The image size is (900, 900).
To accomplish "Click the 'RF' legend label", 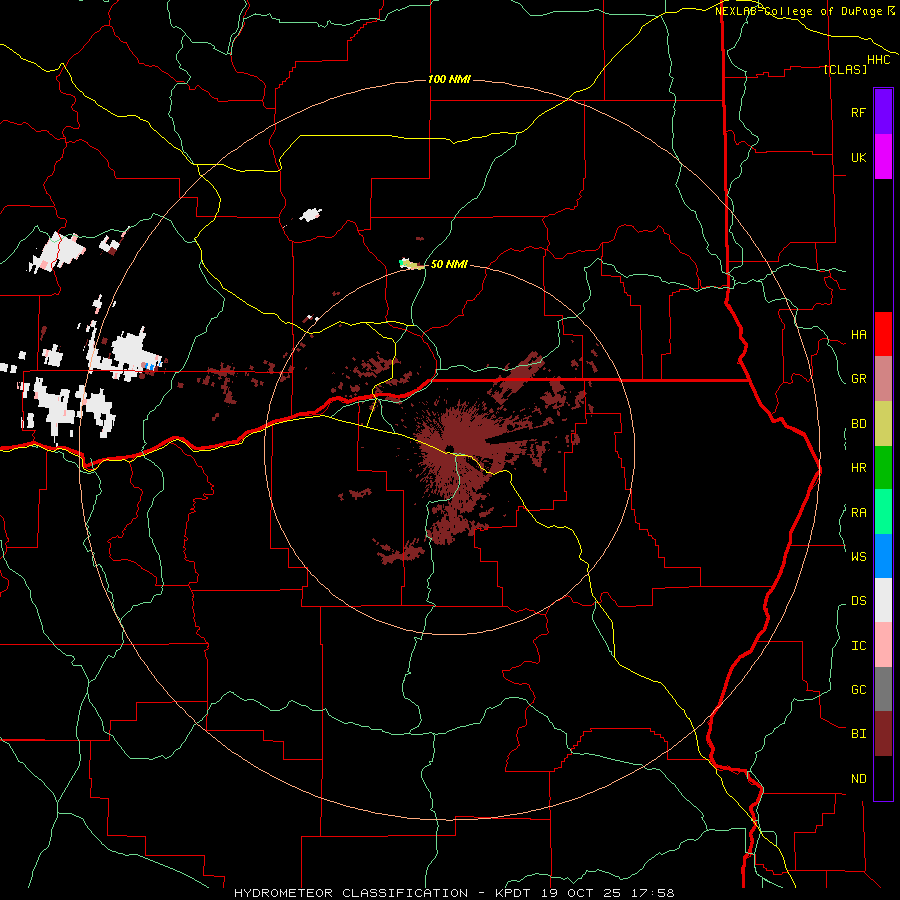I will point(858,112).
